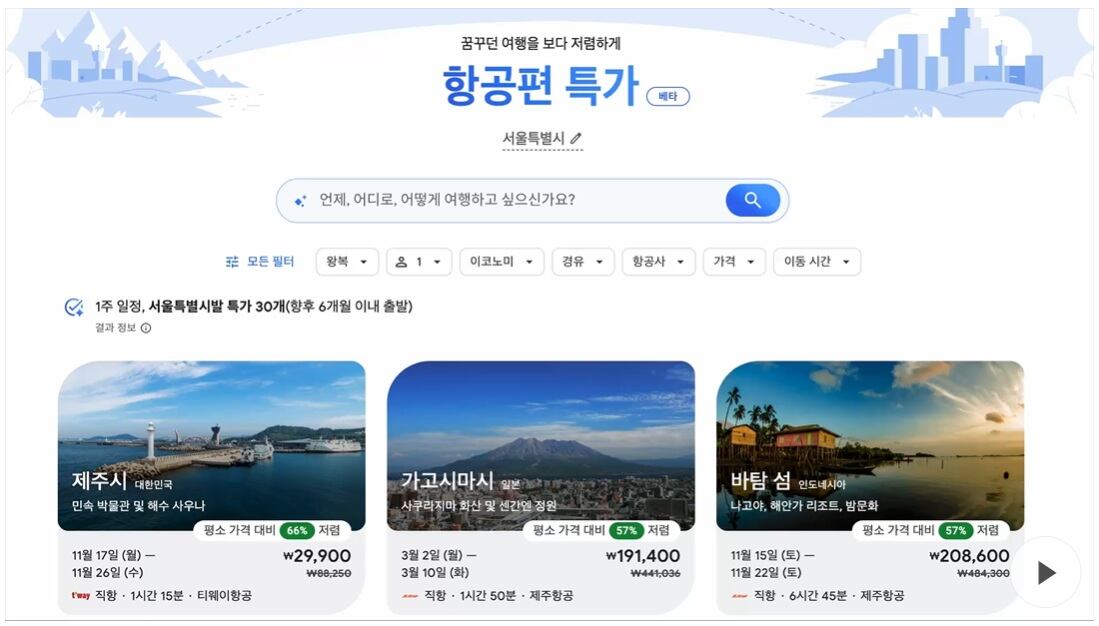Click the info icon next to 결과 정보

click(146, 327)
